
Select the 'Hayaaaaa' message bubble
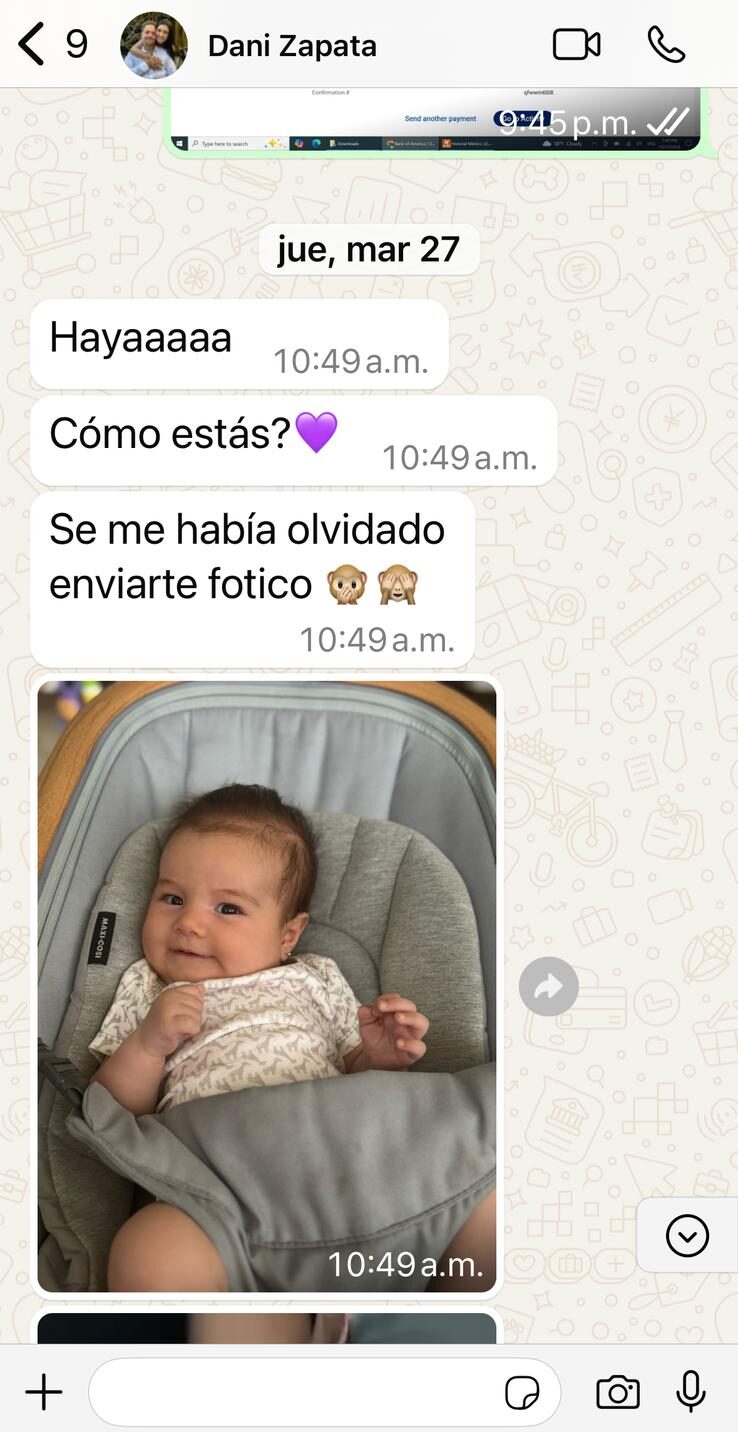coord(239,344)
